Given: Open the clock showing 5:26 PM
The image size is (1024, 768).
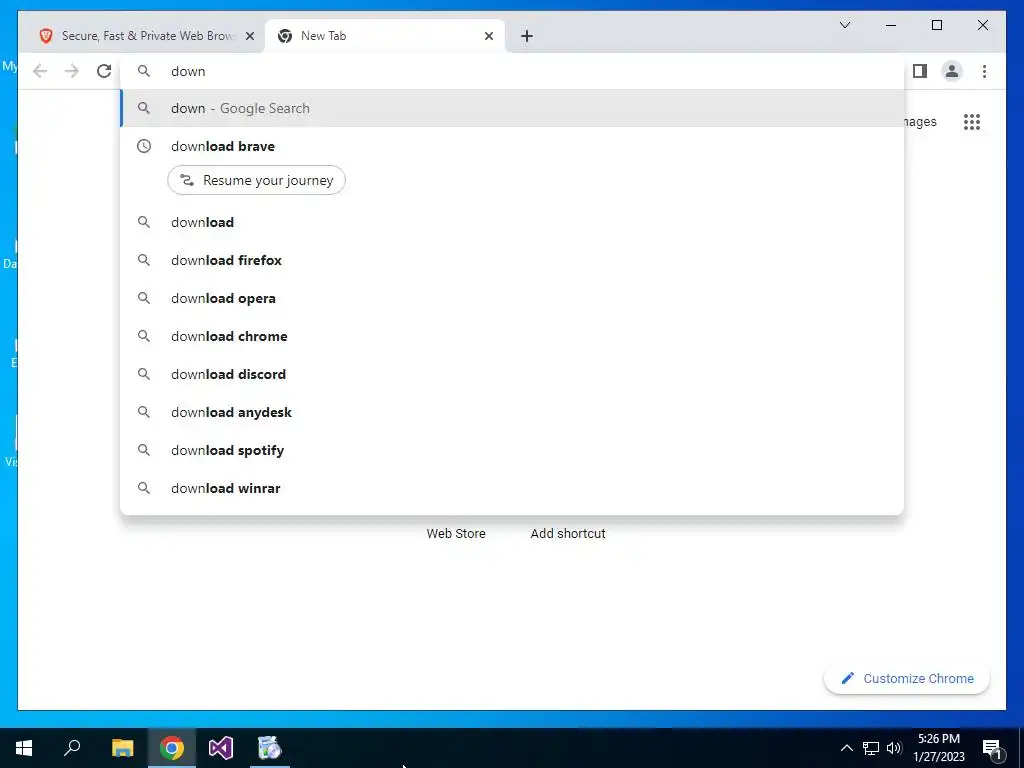Looking at the screenshot, I should tap(938, 748).
